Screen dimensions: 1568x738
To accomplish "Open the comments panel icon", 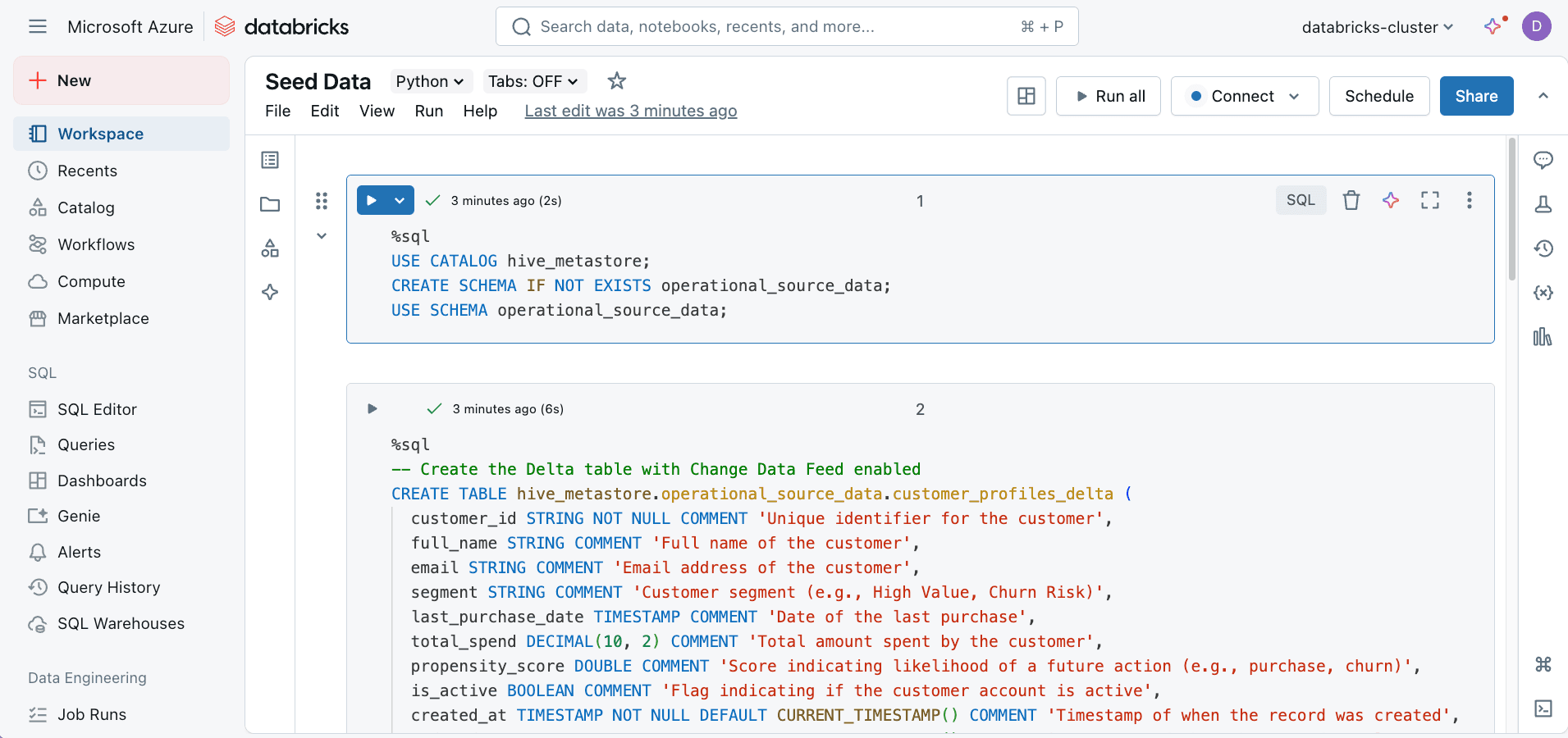I will (1543, 160).
